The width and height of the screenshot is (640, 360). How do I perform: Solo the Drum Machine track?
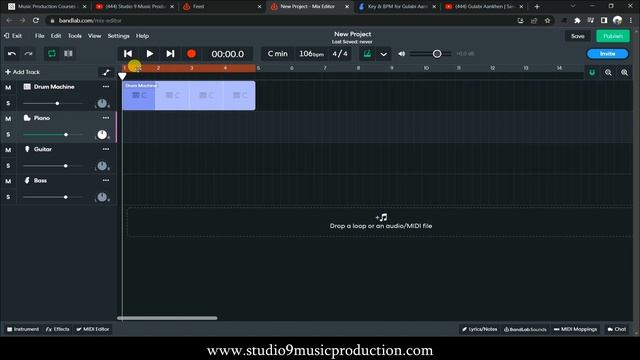(x=8, y=103)
